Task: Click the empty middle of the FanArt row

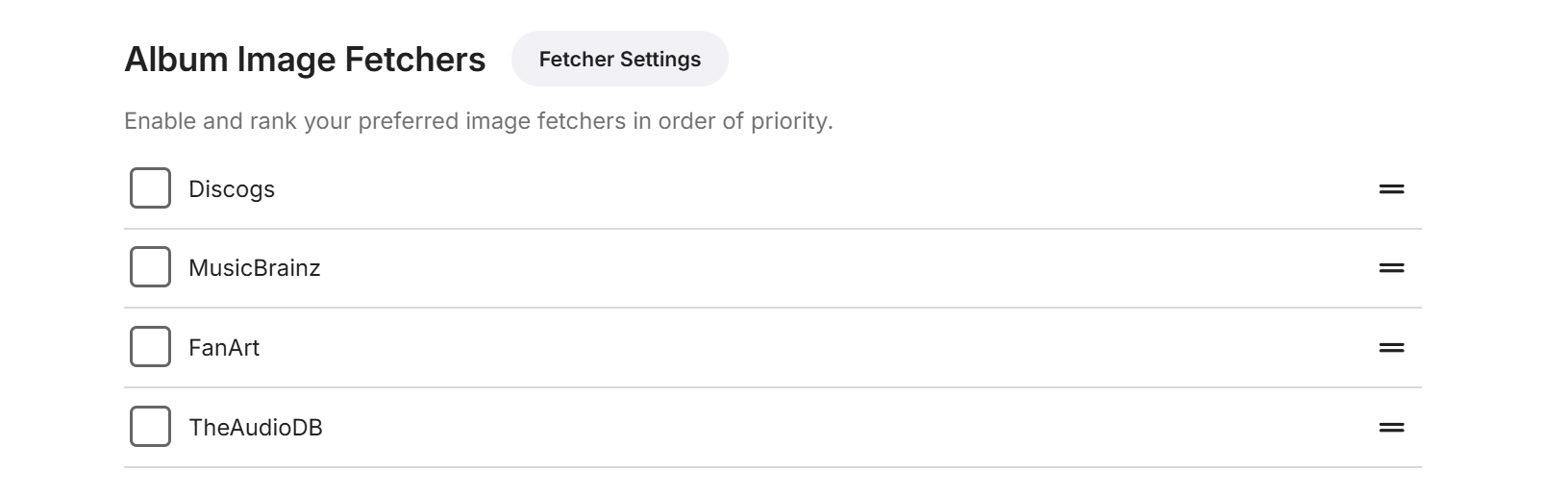Action: (769, 348)
